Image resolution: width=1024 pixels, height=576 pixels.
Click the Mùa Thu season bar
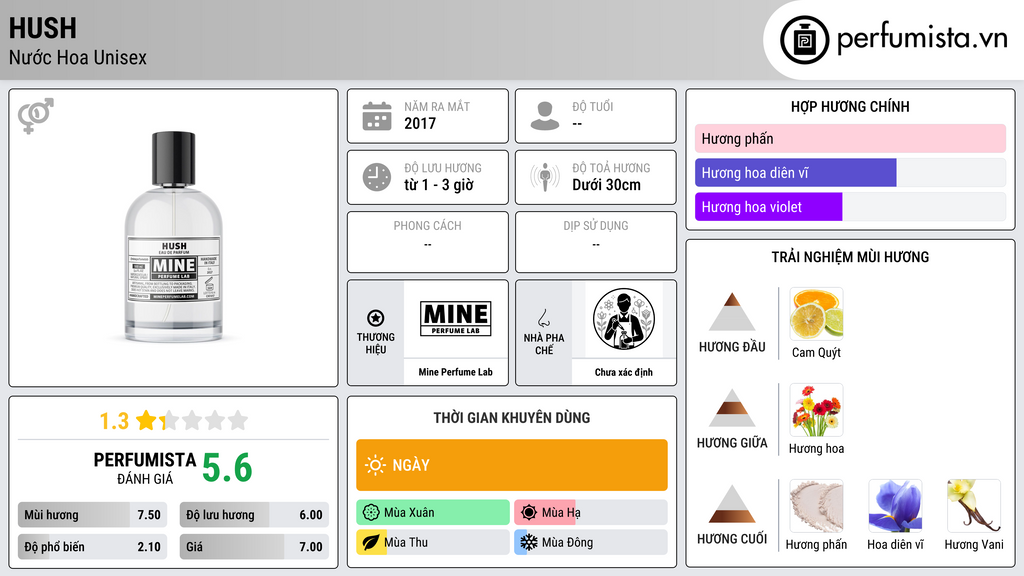(433, 542)
